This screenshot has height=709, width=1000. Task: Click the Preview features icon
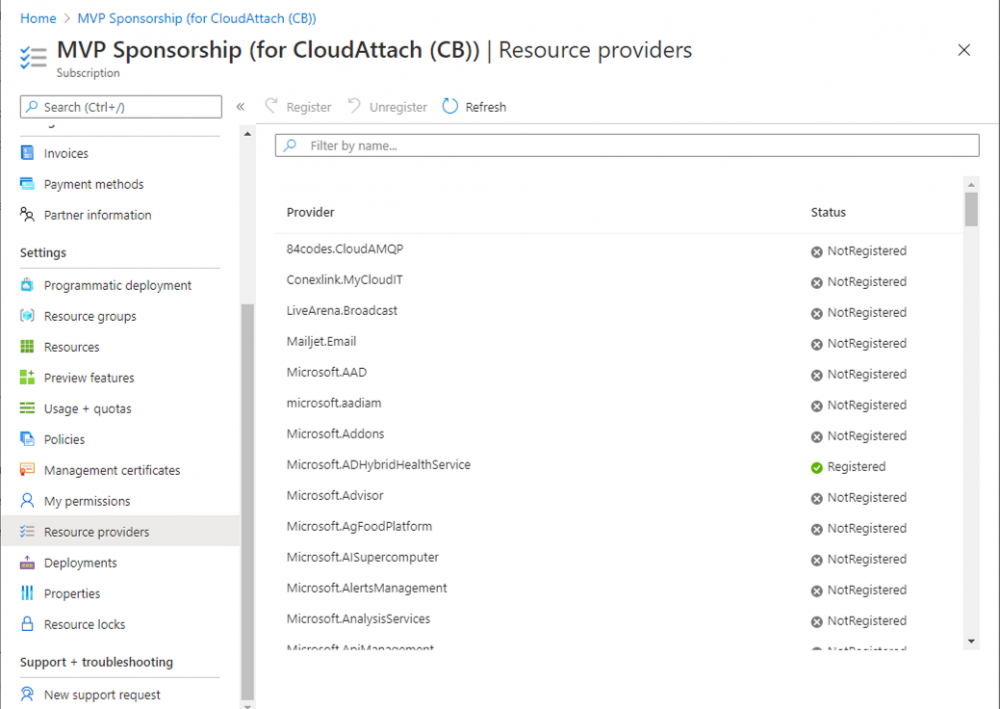tap(27, 377)
